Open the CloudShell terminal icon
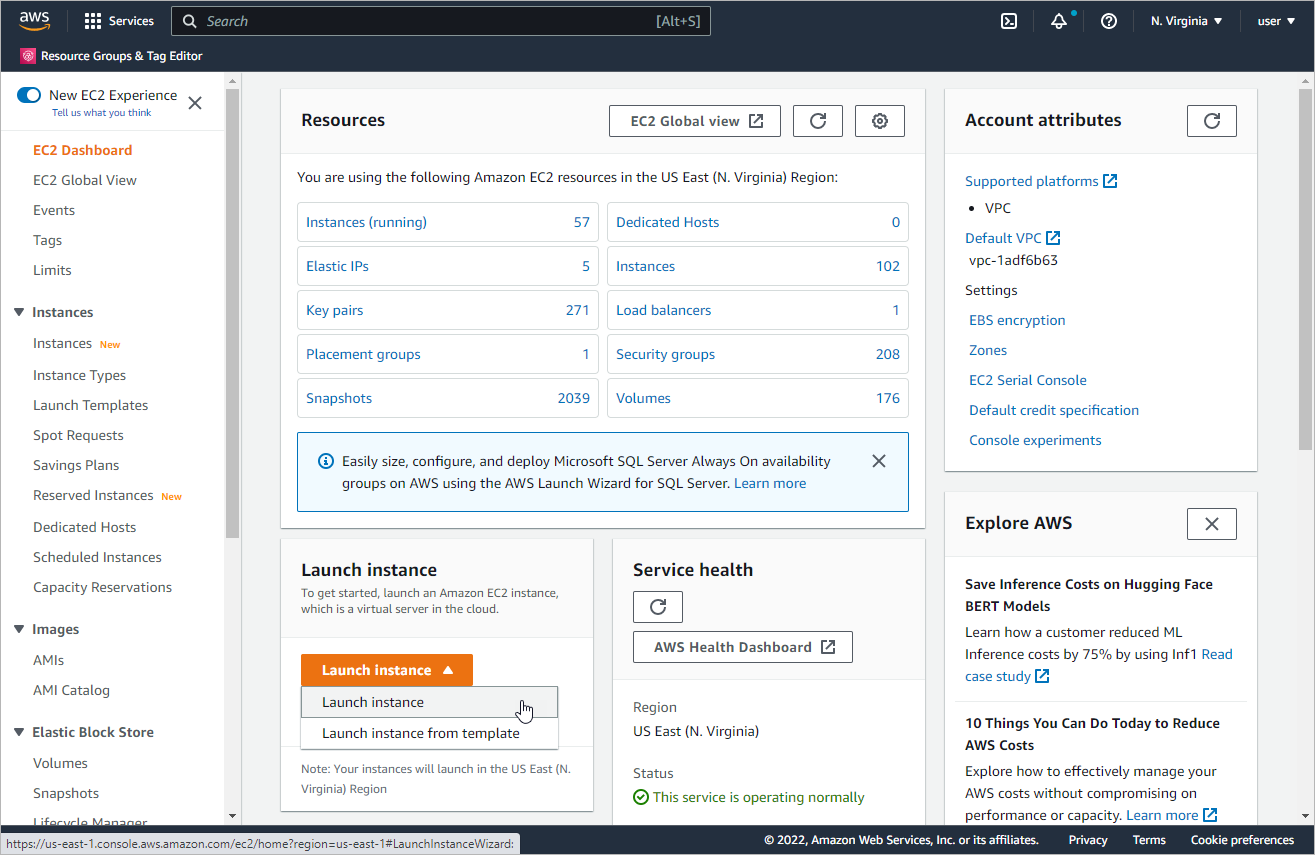The image size is (1315, 855). pyautogui.click(x=1009, y=21)
